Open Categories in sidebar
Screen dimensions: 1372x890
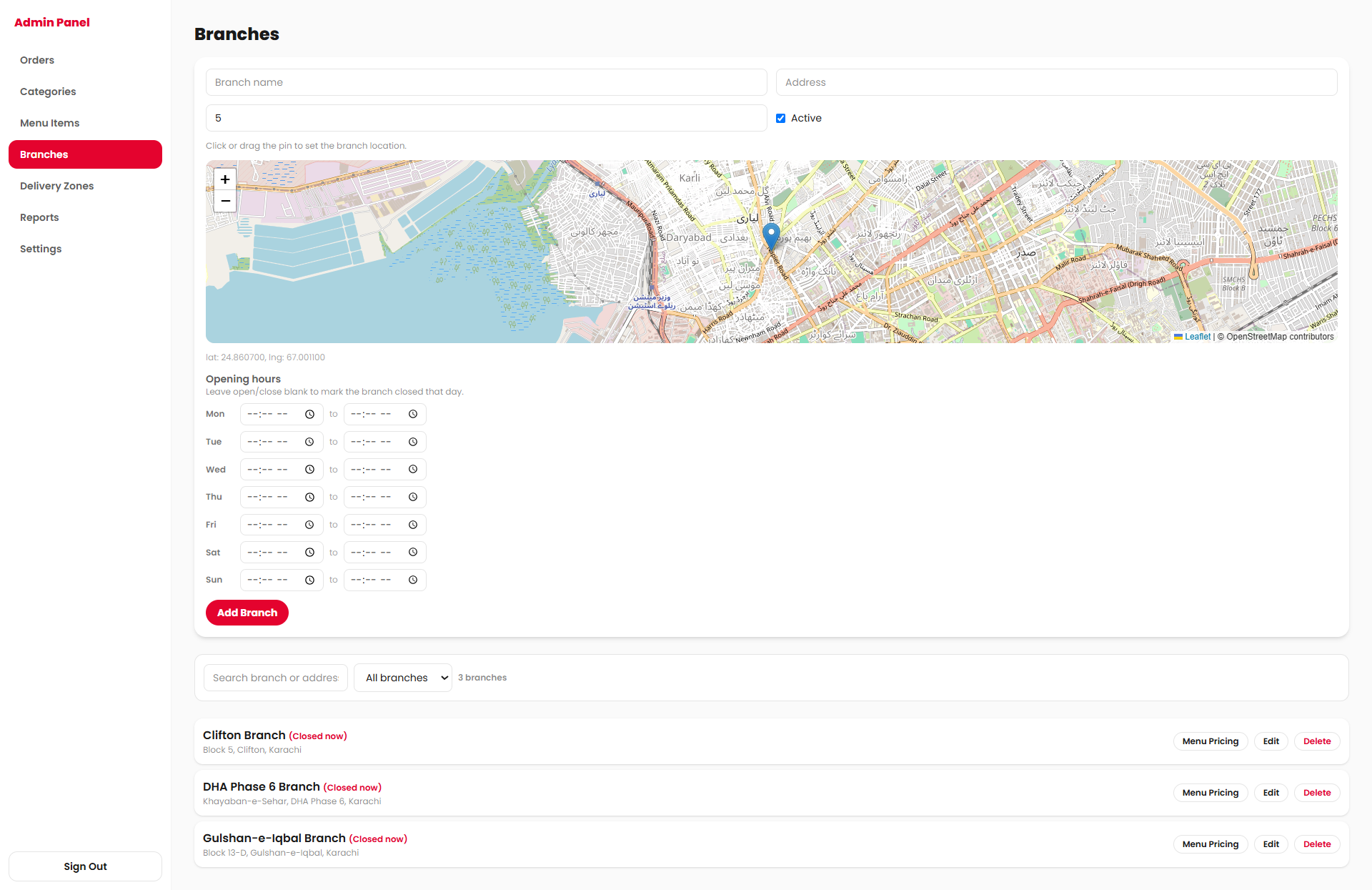85,92
